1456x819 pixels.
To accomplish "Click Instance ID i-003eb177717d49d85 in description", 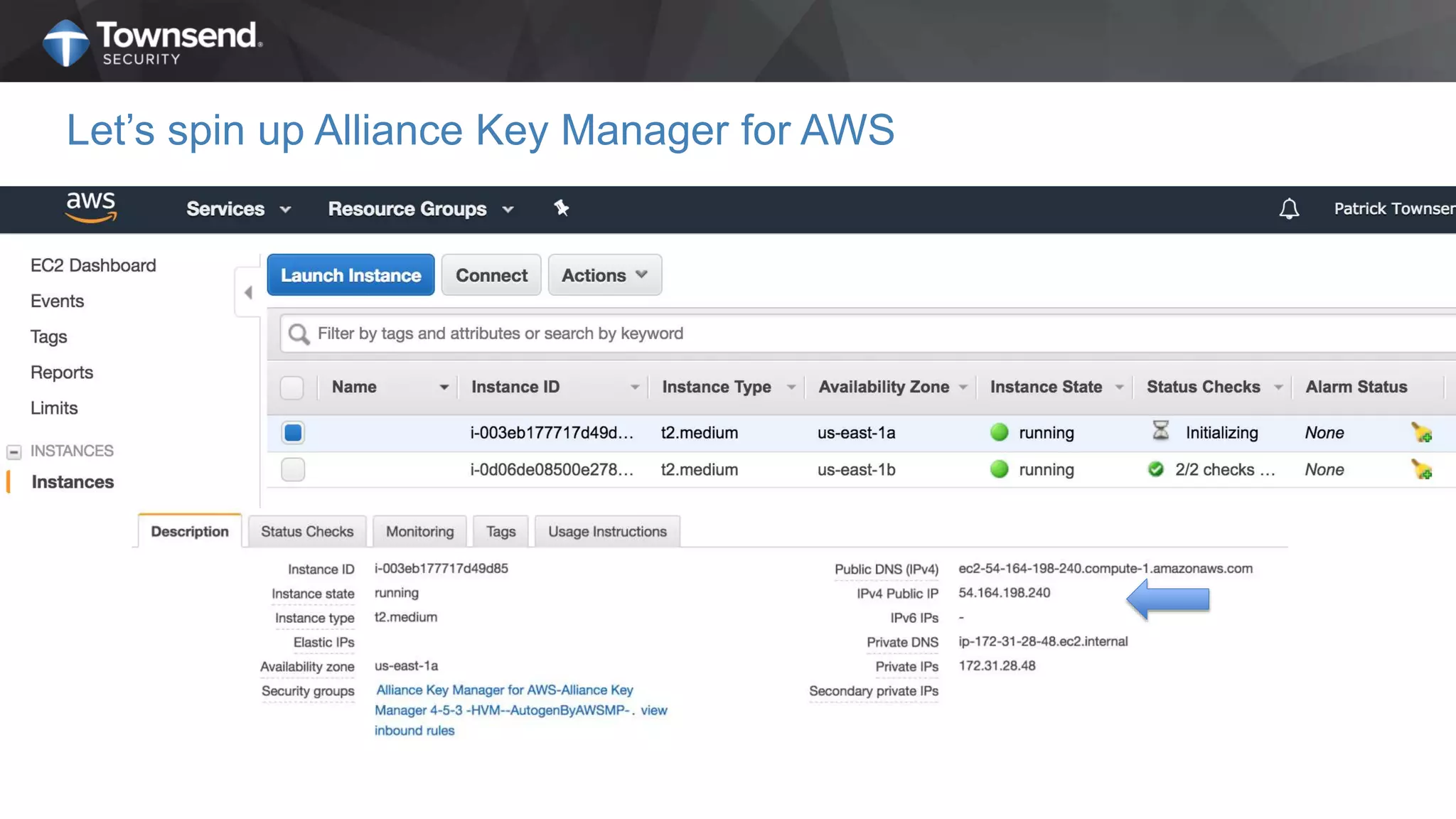I will [x=441, y=568].
